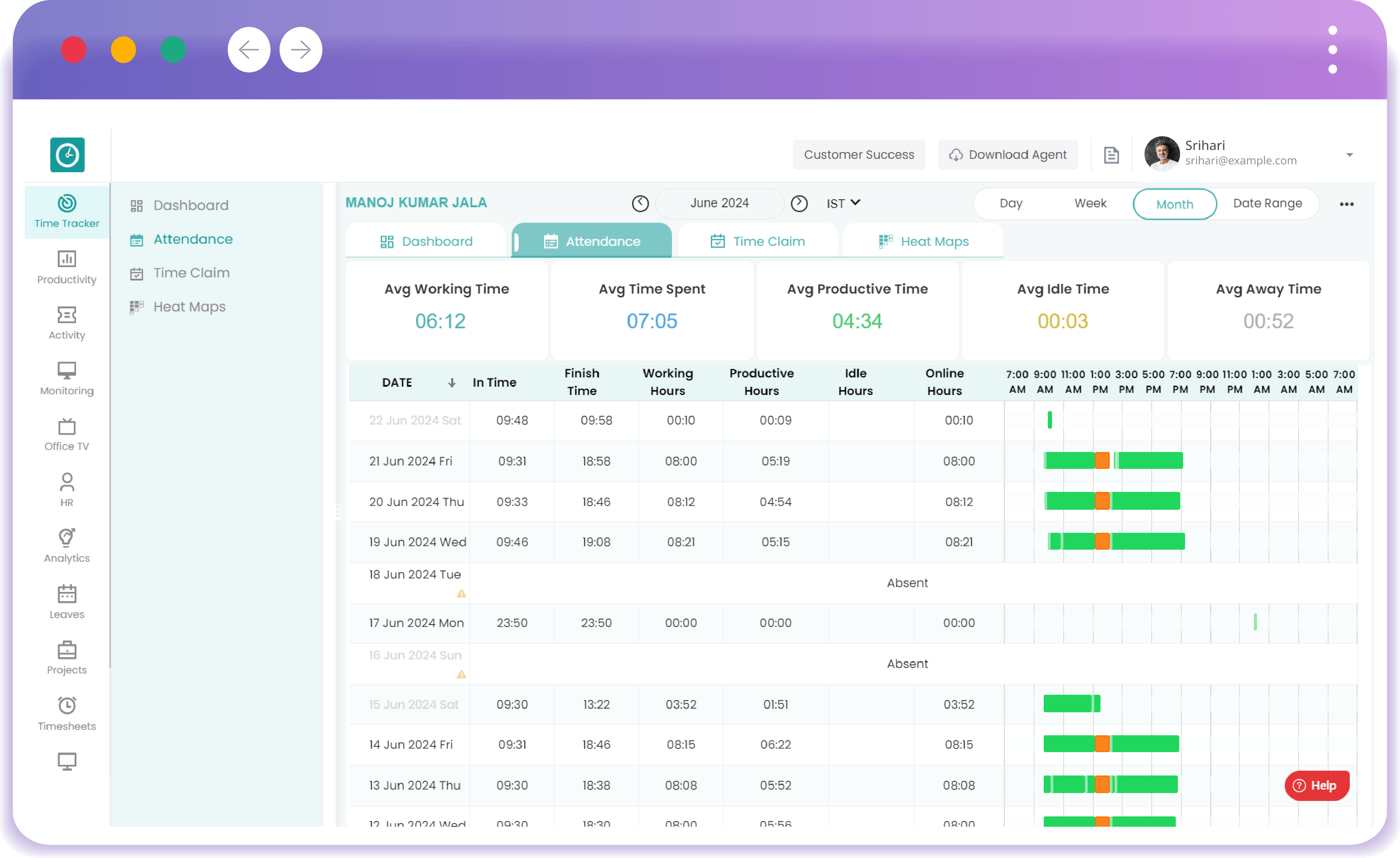Screen dimensions: 1400x858
Task: Select the Month view option
Action: pyautogui.click(x=1174, y=204)
